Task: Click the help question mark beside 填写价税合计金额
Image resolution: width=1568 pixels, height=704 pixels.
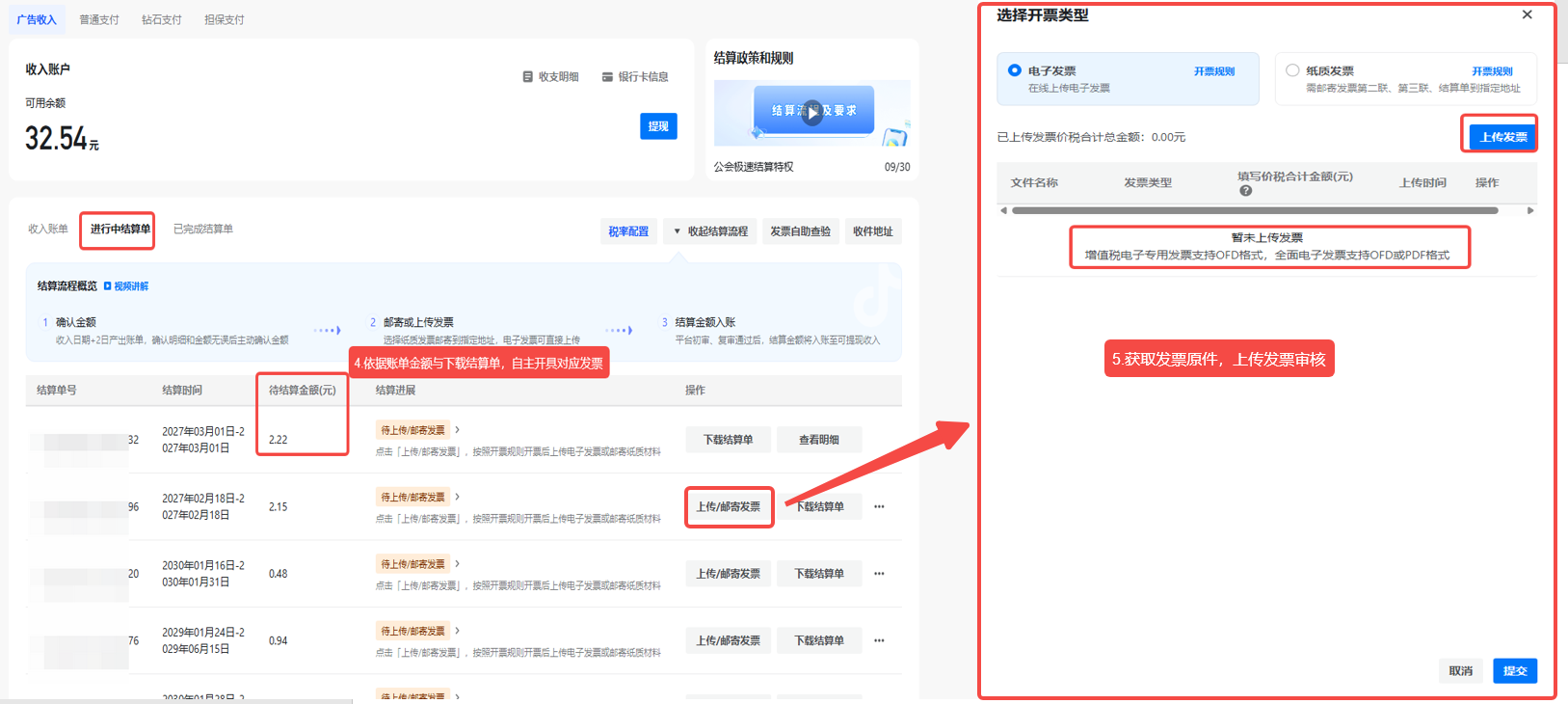Action: pyautogui.click(x=1245, y=191)
